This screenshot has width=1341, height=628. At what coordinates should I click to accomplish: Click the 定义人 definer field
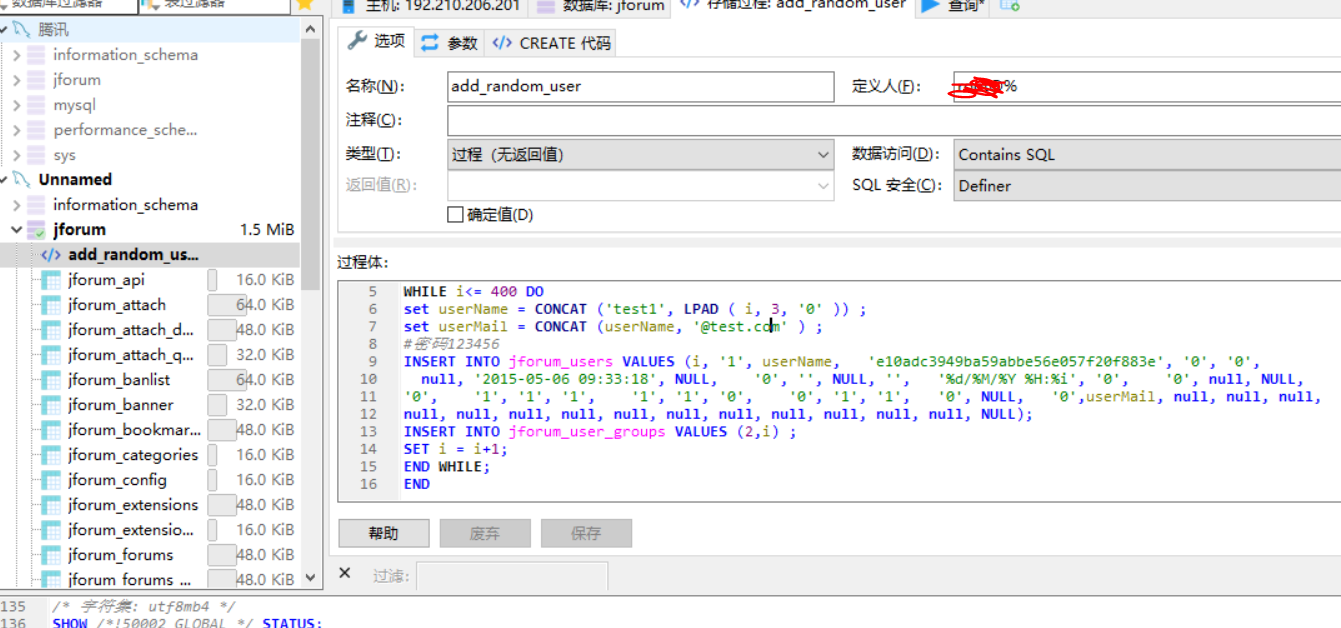[x=1147, y=86]
